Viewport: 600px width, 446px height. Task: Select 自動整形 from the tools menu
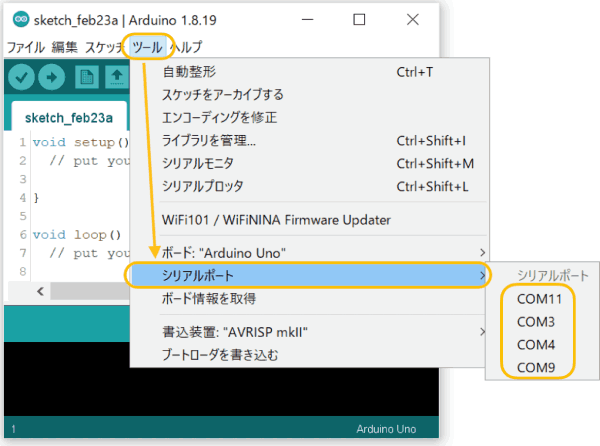click(309, 72)
